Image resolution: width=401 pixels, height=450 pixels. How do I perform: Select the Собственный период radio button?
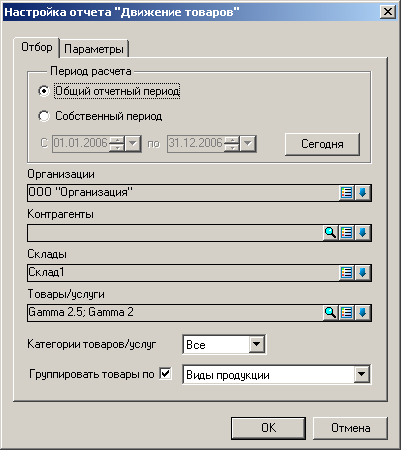(x=44, y=116)
